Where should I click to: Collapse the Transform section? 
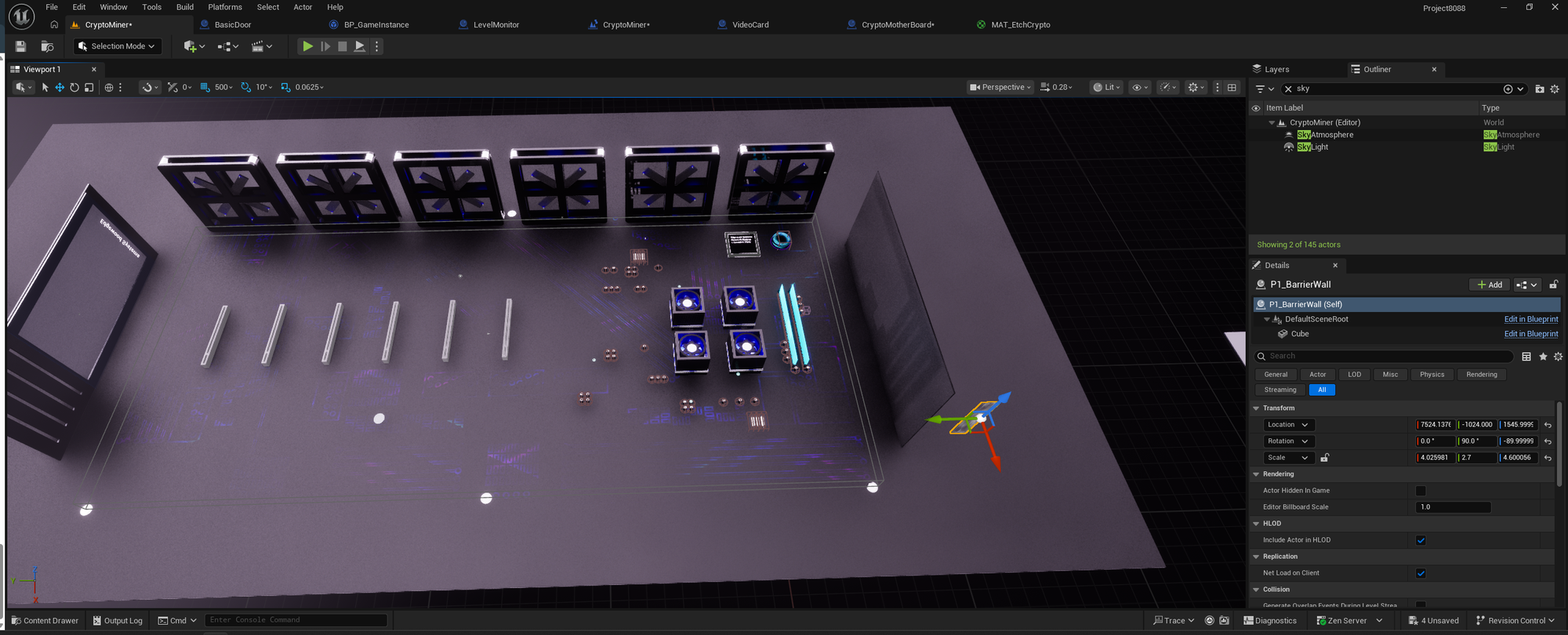[1256, 408]
